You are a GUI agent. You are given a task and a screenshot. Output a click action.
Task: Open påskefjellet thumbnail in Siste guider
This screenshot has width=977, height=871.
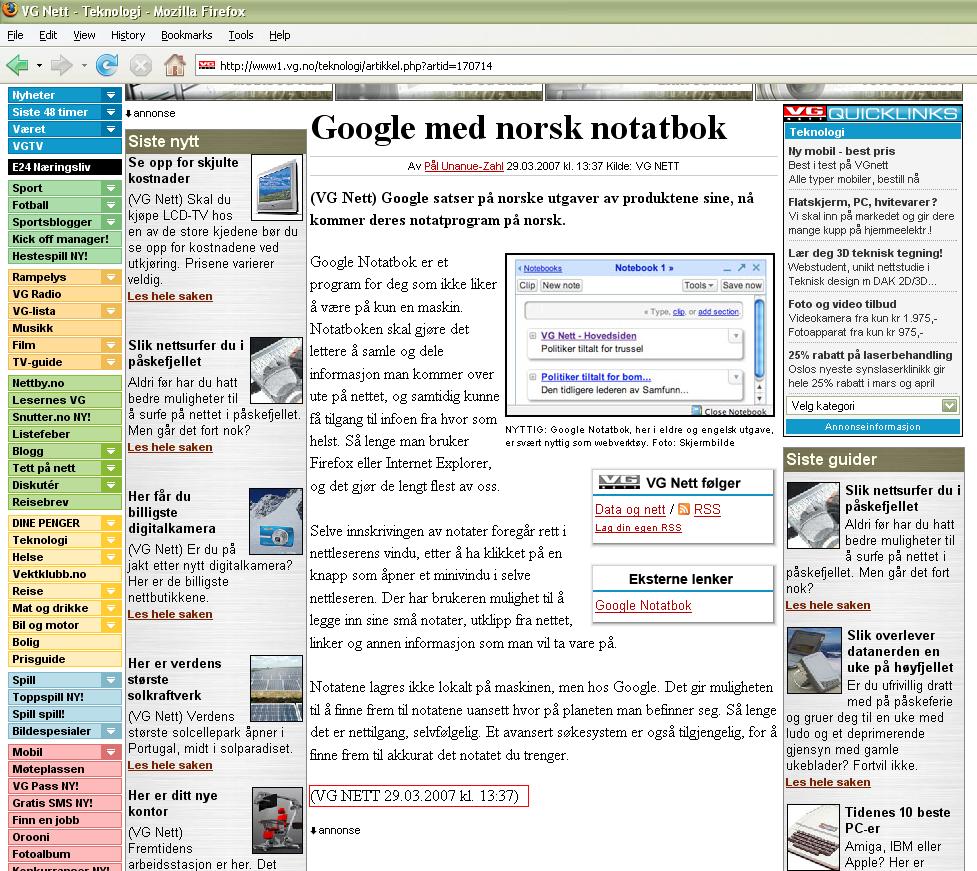pos(813,515)
